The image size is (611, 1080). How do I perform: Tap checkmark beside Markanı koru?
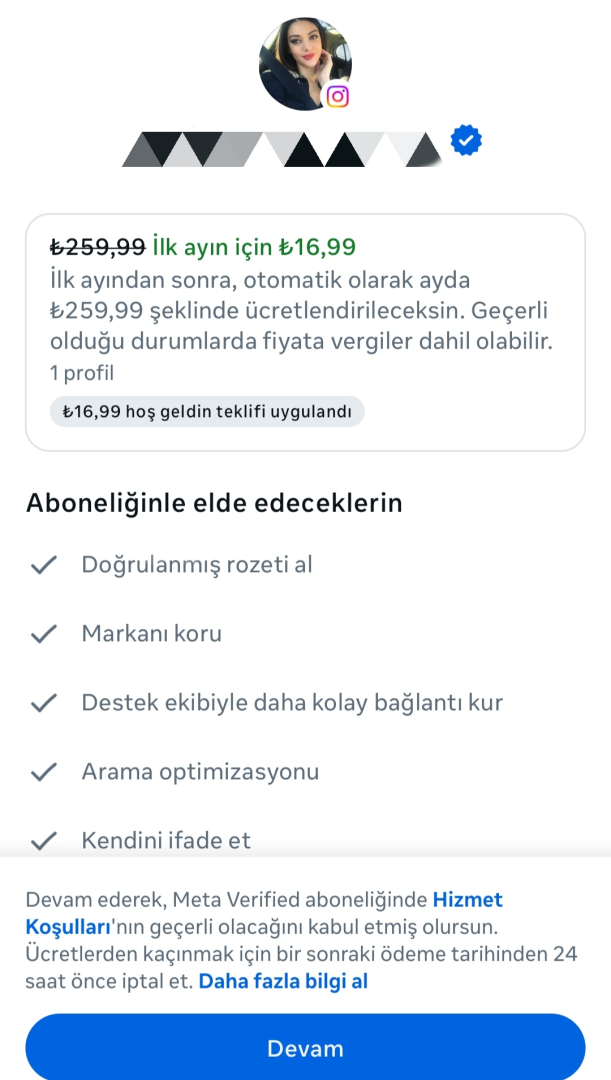[43, 634]
